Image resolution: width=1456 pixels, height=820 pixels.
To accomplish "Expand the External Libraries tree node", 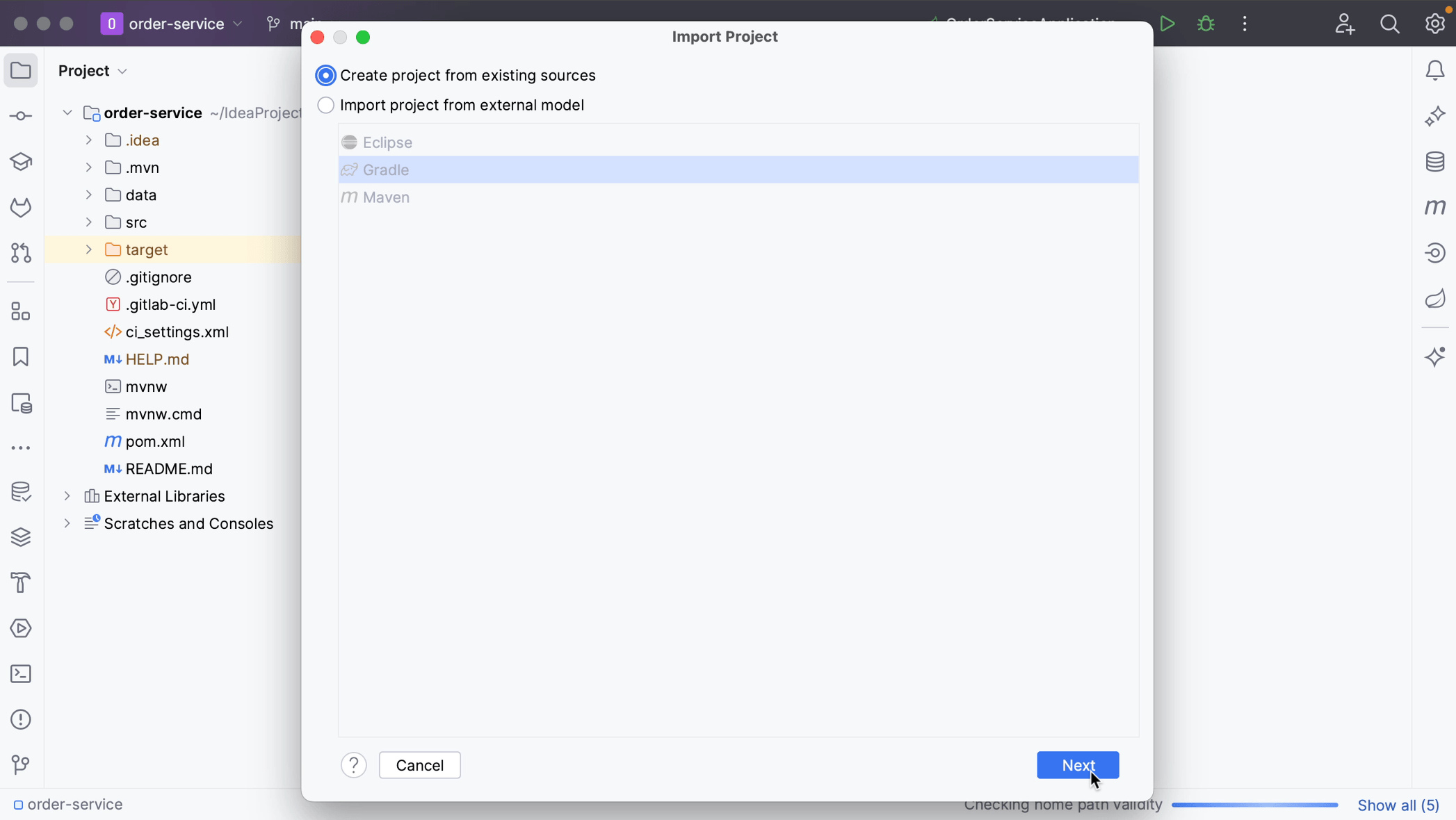I will (x=66, y=495).
